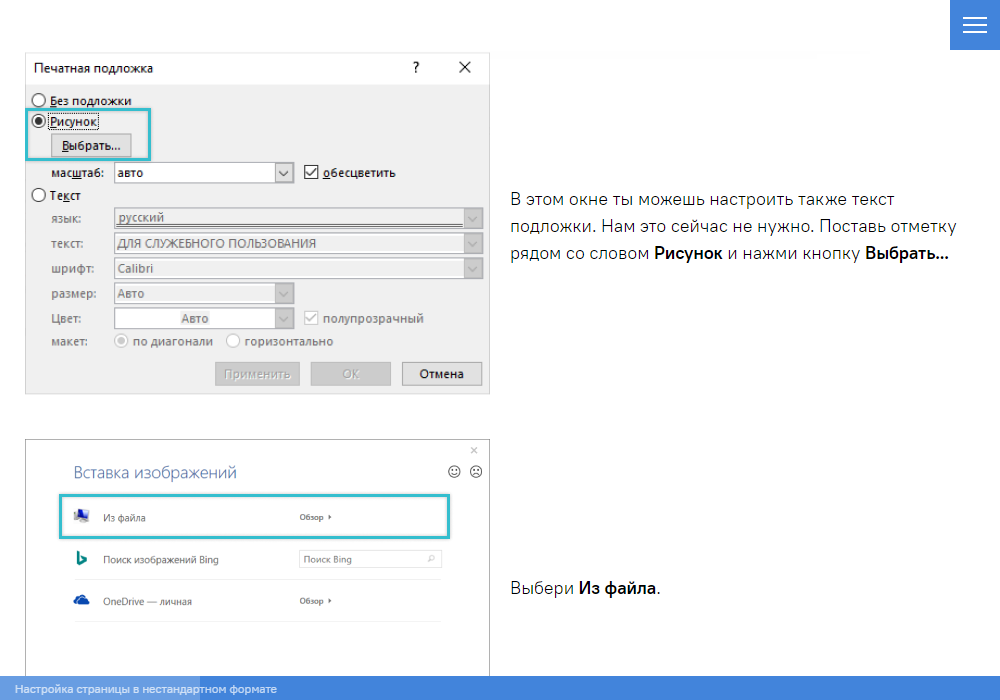Viewport: 1000px width, 700px height.
Task: Select the Рисунок radio button
Action: point(39,121)
